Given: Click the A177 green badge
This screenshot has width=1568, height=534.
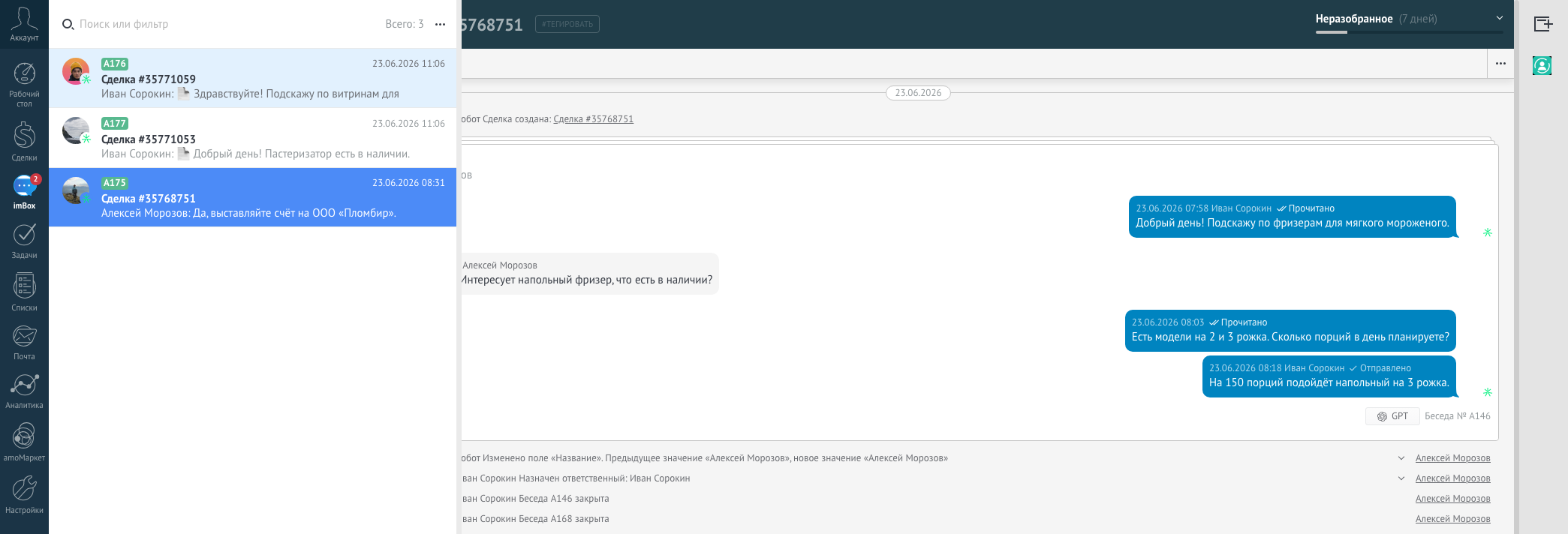Looking at the screenshot, I should click(x=115, y=124).
